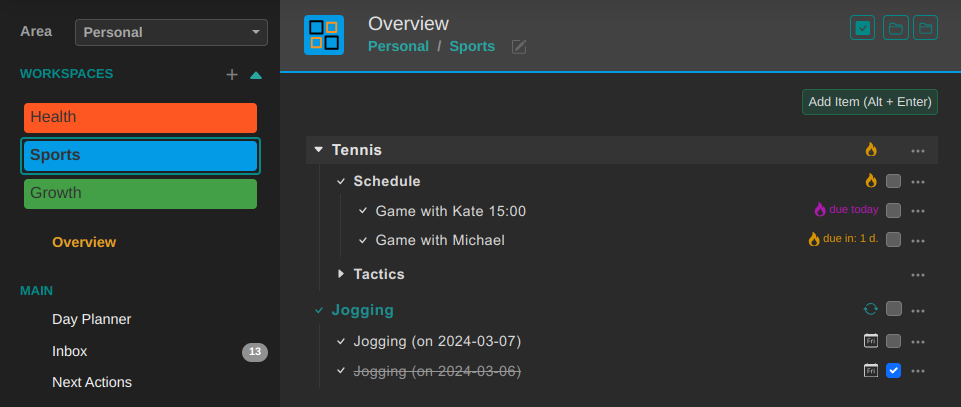Click the Inbox count badge 13
Image resolution: width=961 pixels, height=407 pixels.
pos(255,352)
